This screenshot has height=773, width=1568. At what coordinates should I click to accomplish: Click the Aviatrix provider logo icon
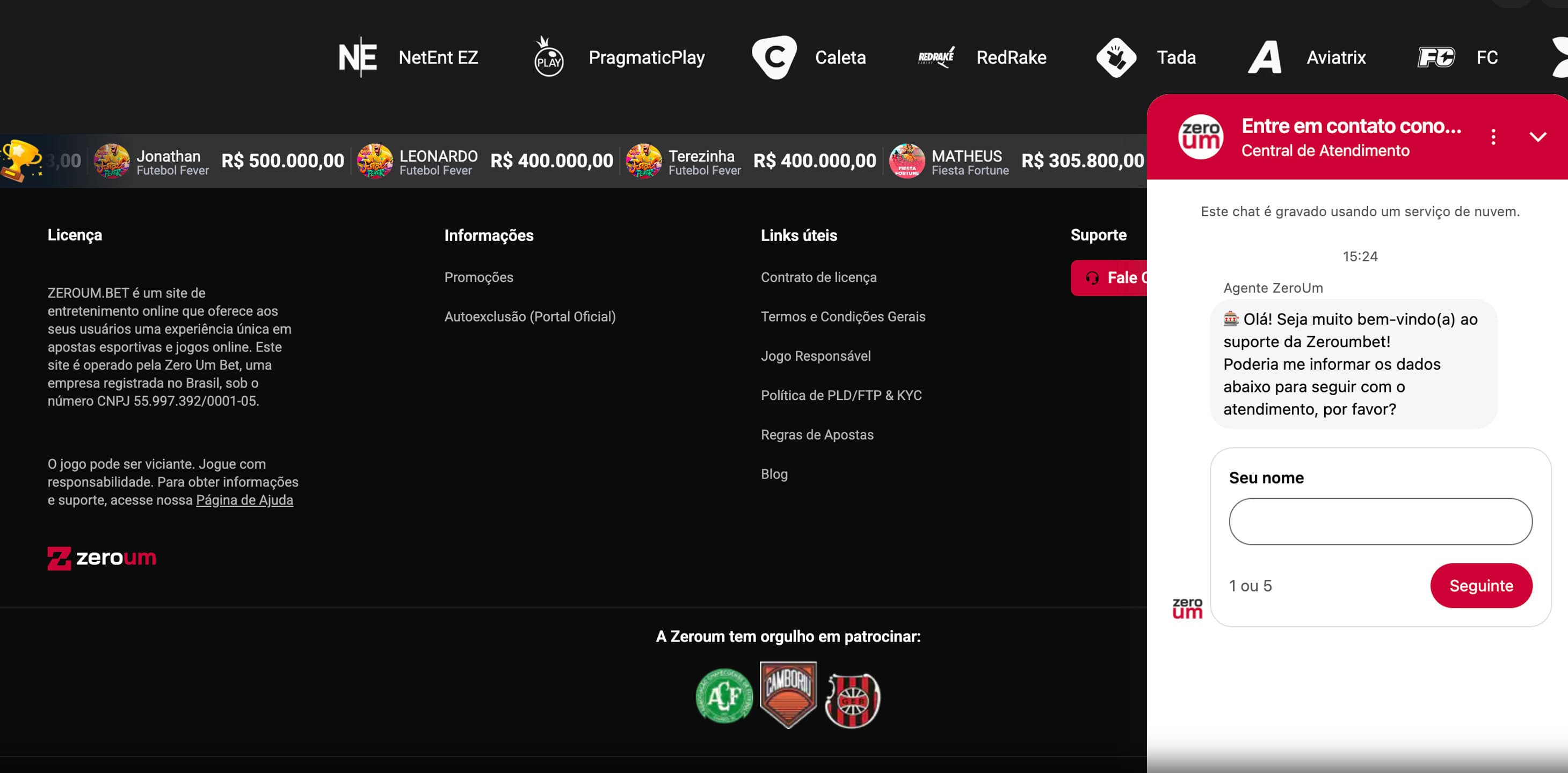click(1265, 57)
